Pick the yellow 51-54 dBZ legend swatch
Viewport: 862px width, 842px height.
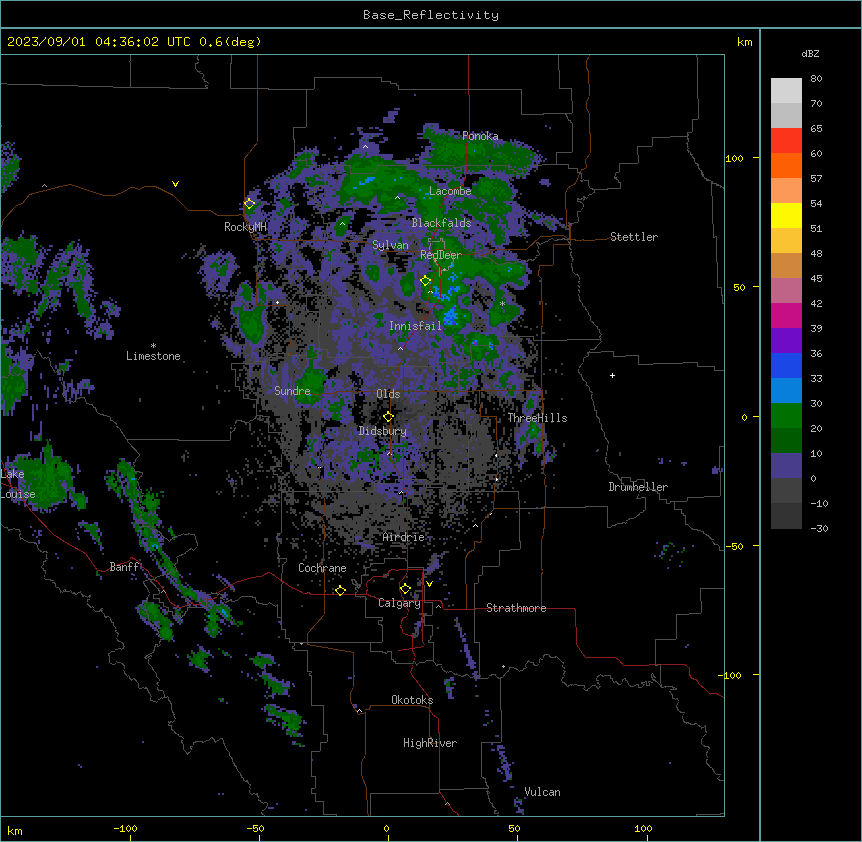(786, 215)
